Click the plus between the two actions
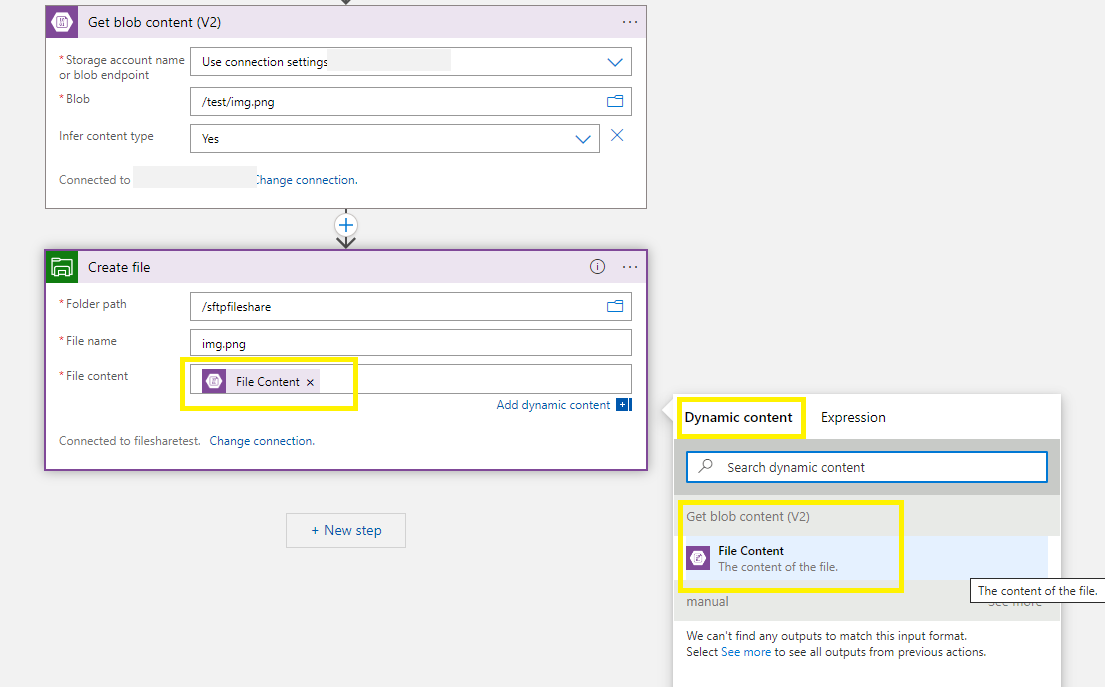Image resolution: width=1105 pixels, height=687 pixels. [345, 225]
